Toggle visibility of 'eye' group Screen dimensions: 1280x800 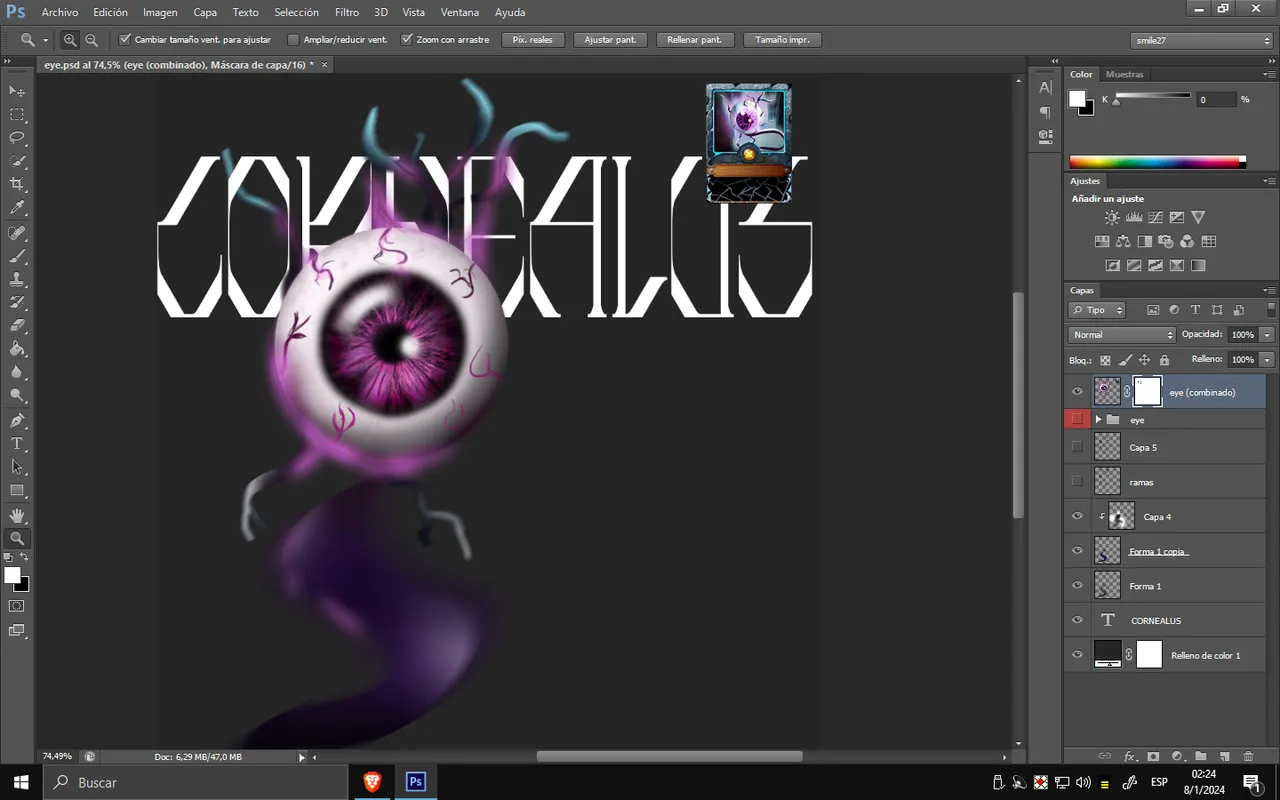tap(1077, 420)
